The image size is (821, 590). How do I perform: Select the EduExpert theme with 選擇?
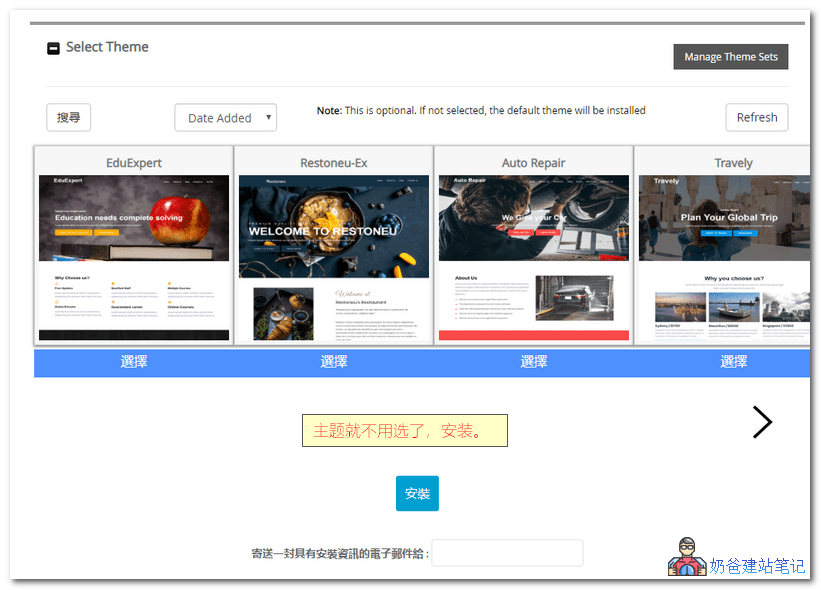[133, 361]
